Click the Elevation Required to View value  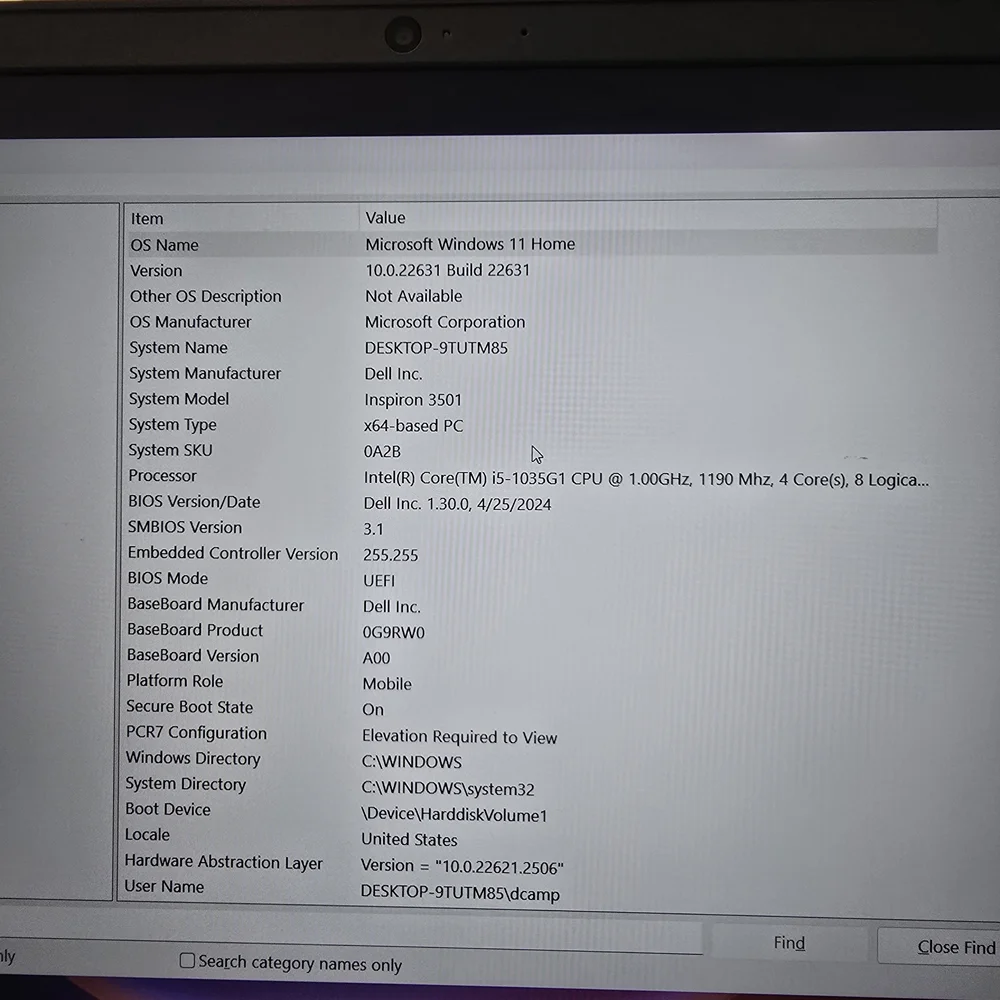click(459, 737)
